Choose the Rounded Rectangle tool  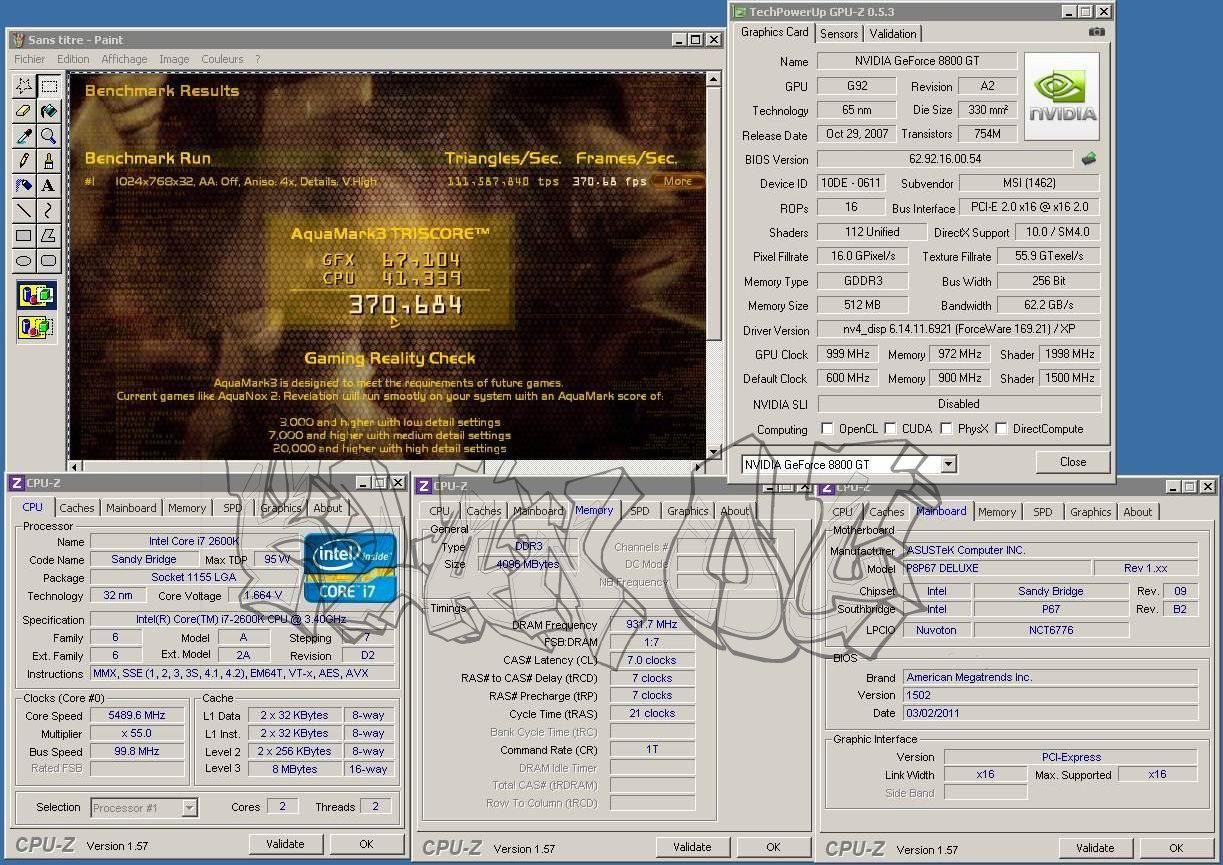pyautogui.click(x=48, y=261)
